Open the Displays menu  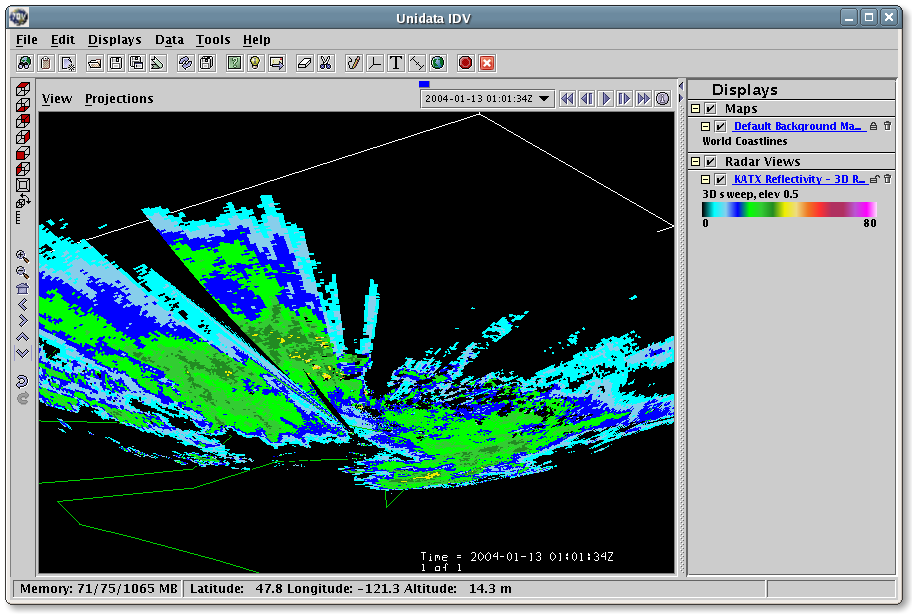coord(114,40)
